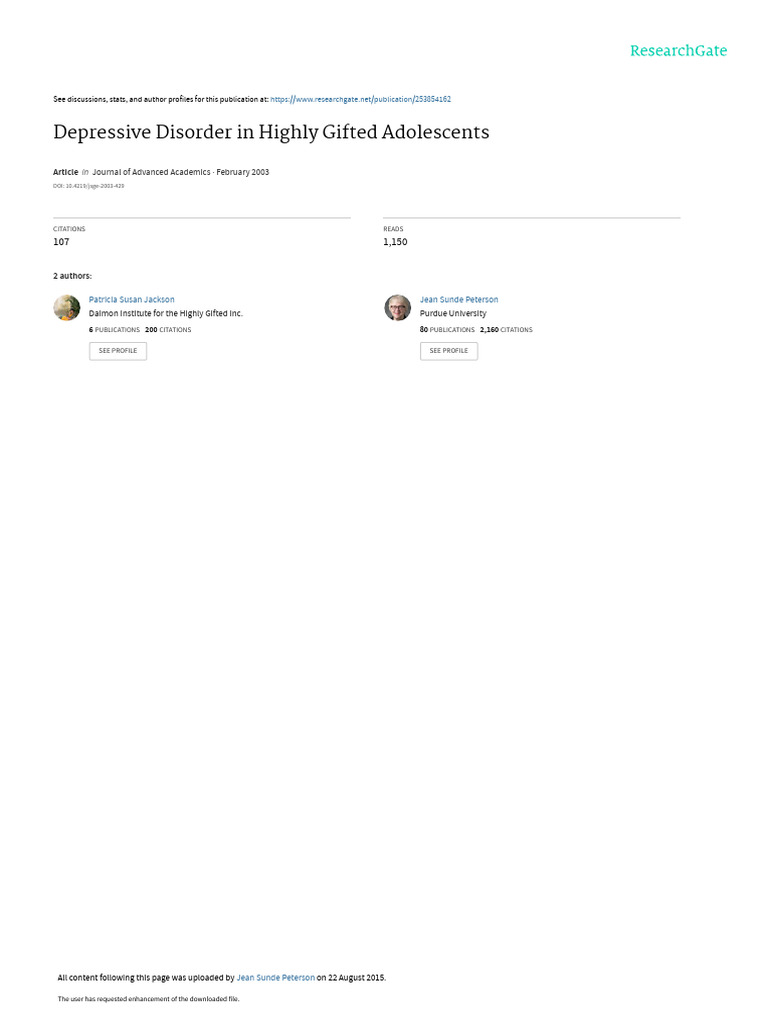Open uploader Jean Sunde Peterson link at bottom
The width and height of the screenshot is (768, 1024).
tap(275, 978)
